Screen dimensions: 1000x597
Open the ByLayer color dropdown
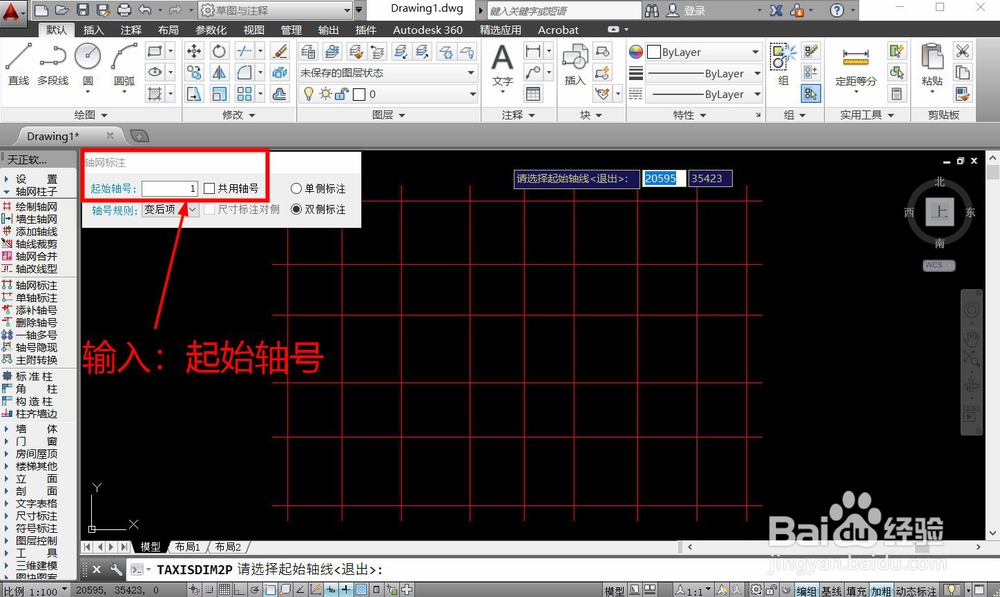(703, 52)
